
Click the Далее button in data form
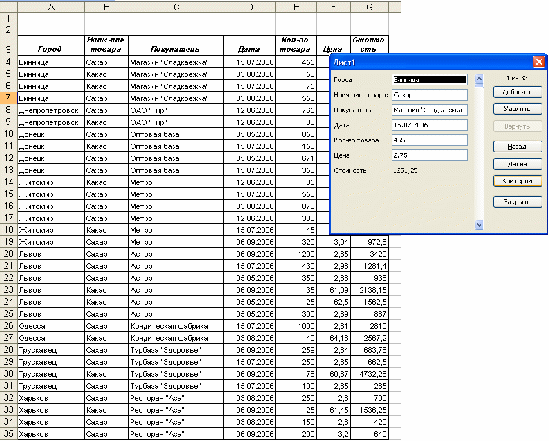(517, 164)
